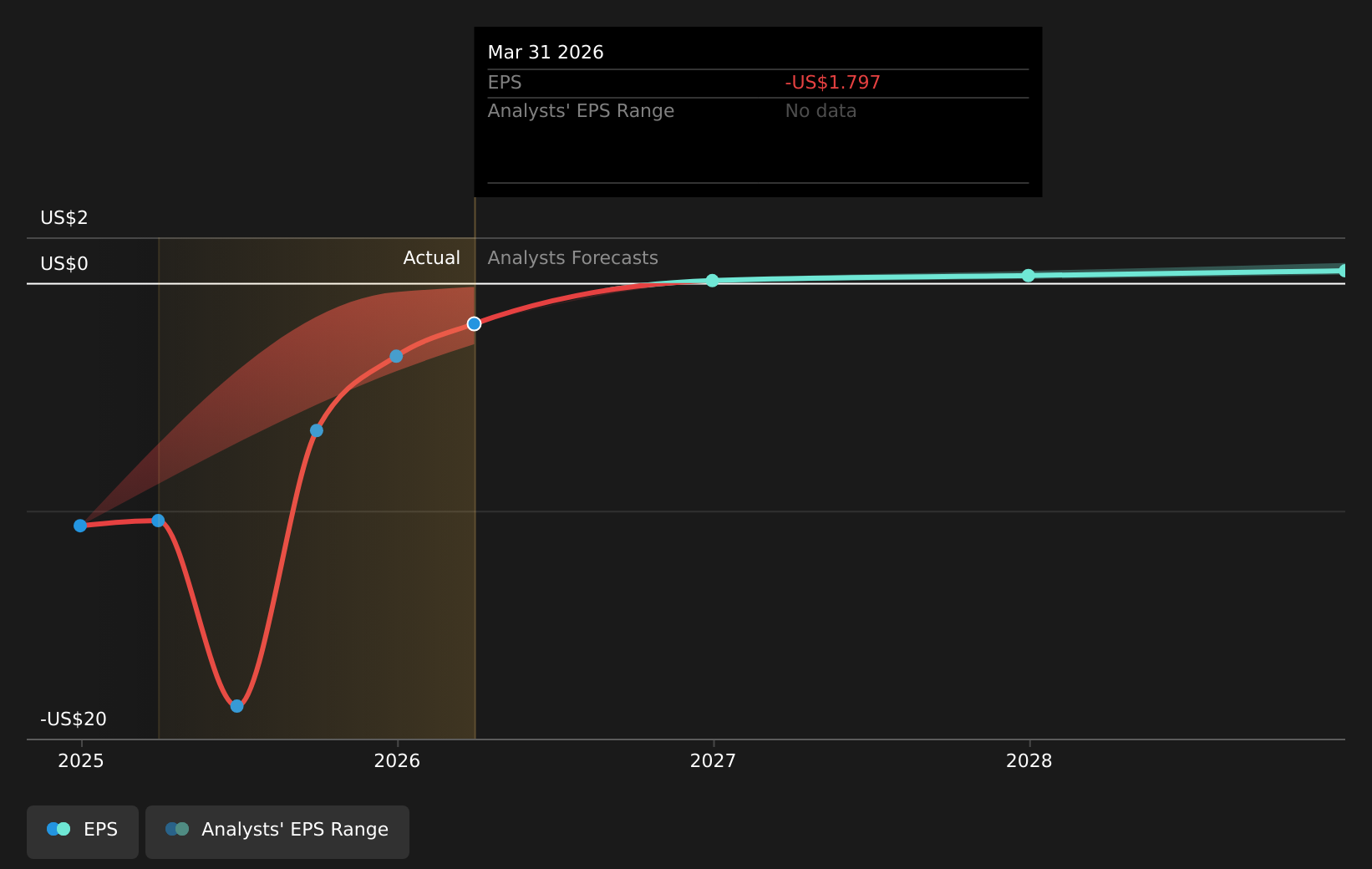Click the -US$1.797 EPS value in tooltip
This screenshot has height=869, width=1372.
[x=832, y=83]
